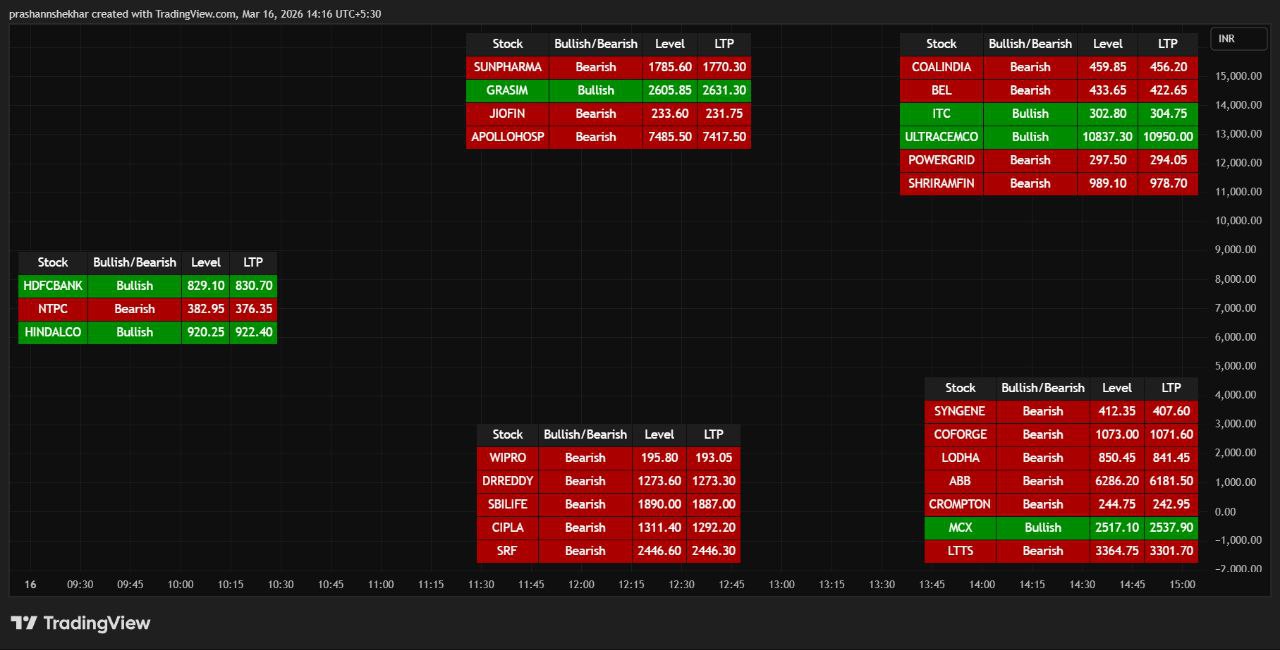
Task: Click CIPLA LTP value 1292.20
Action: [714, 527]
